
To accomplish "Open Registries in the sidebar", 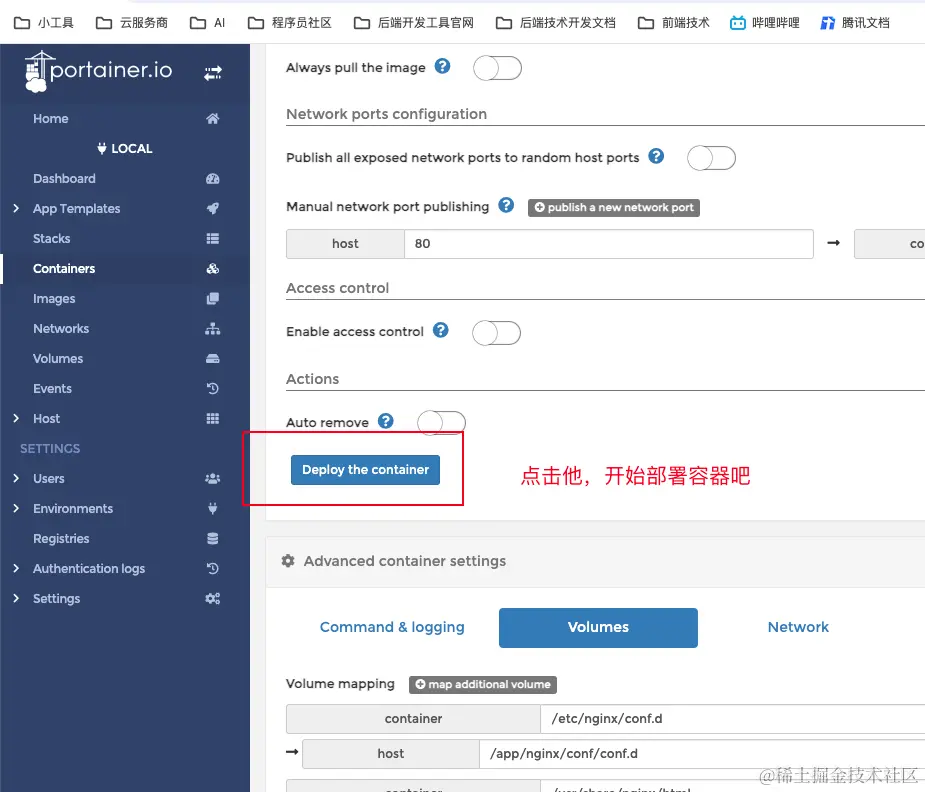I will click(x=61, y=538).
